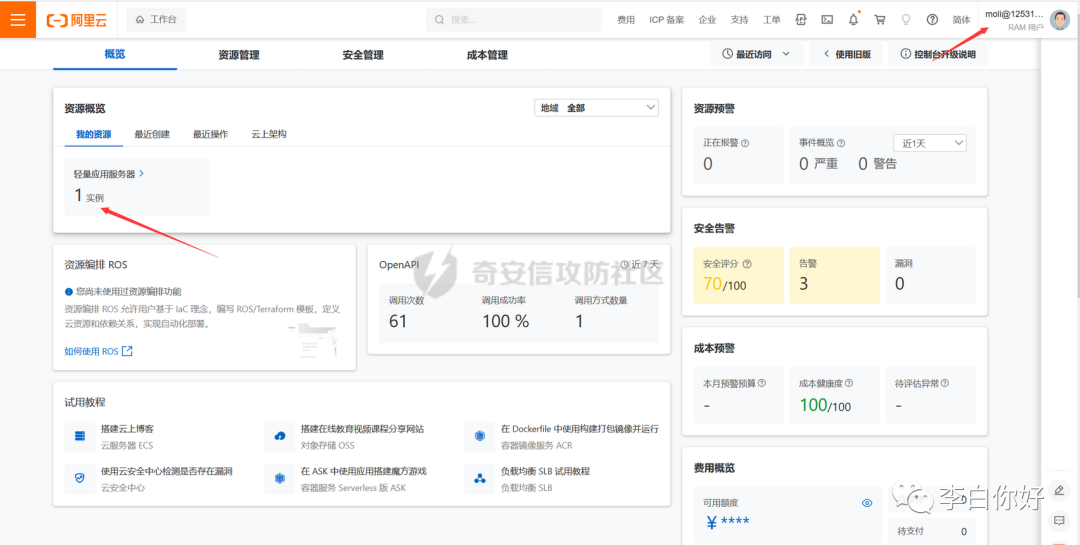The height and width of the screenshot is (545, 1080).
Task: Open tutorial 负载均衡 SLB 试用教程
Action: point(546,471)
